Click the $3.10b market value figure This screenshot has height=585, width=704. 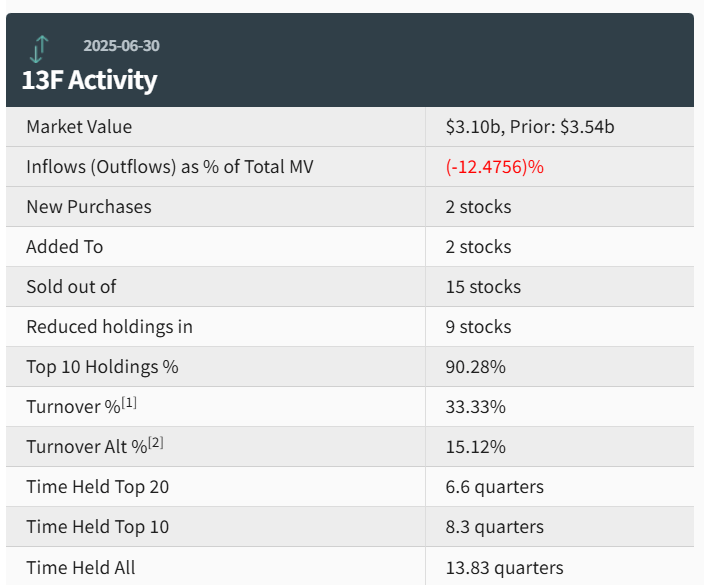tap(474, 127)
